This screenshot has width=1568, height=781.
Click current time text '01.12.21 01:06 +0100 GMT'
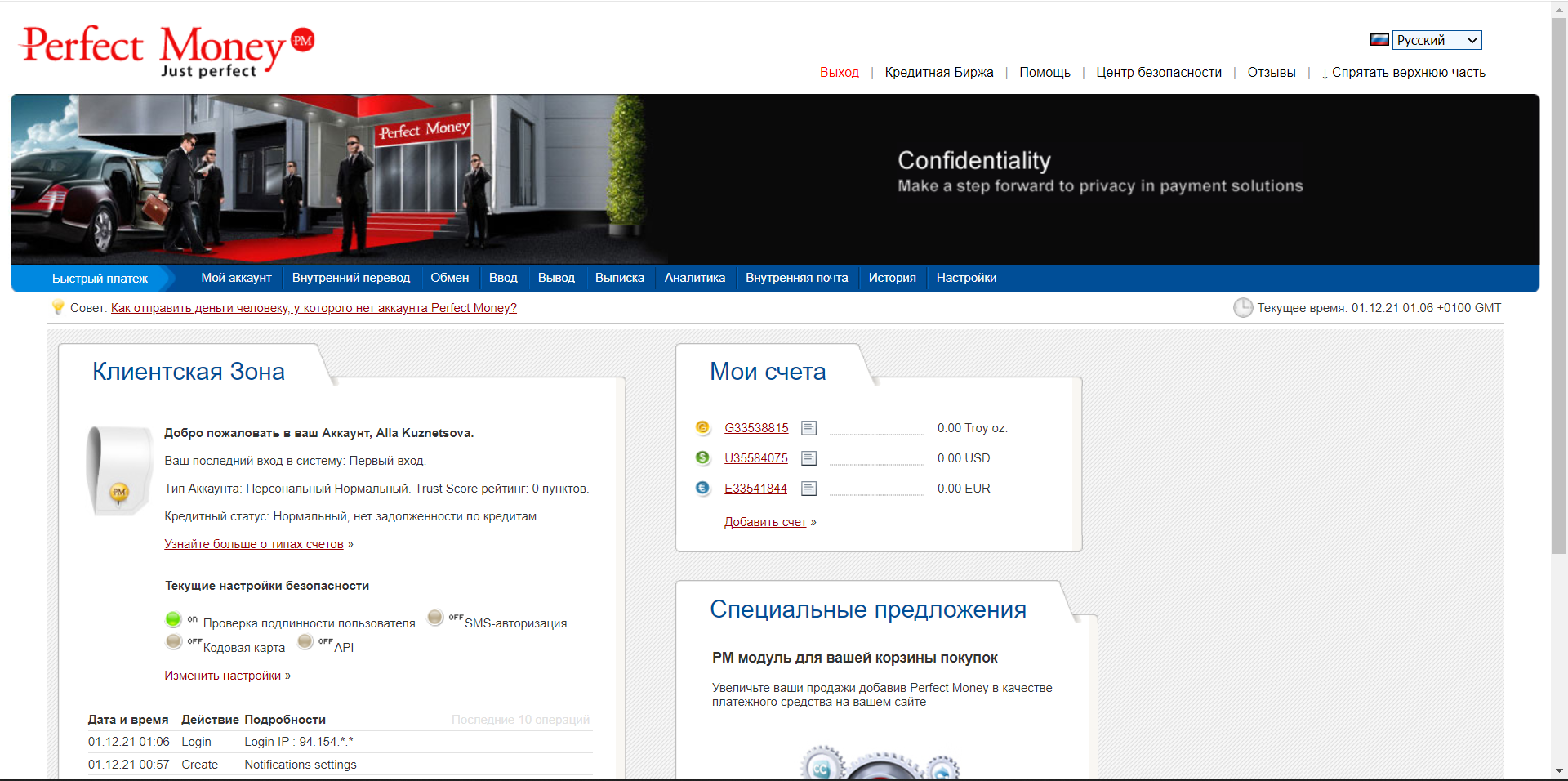1426,308
